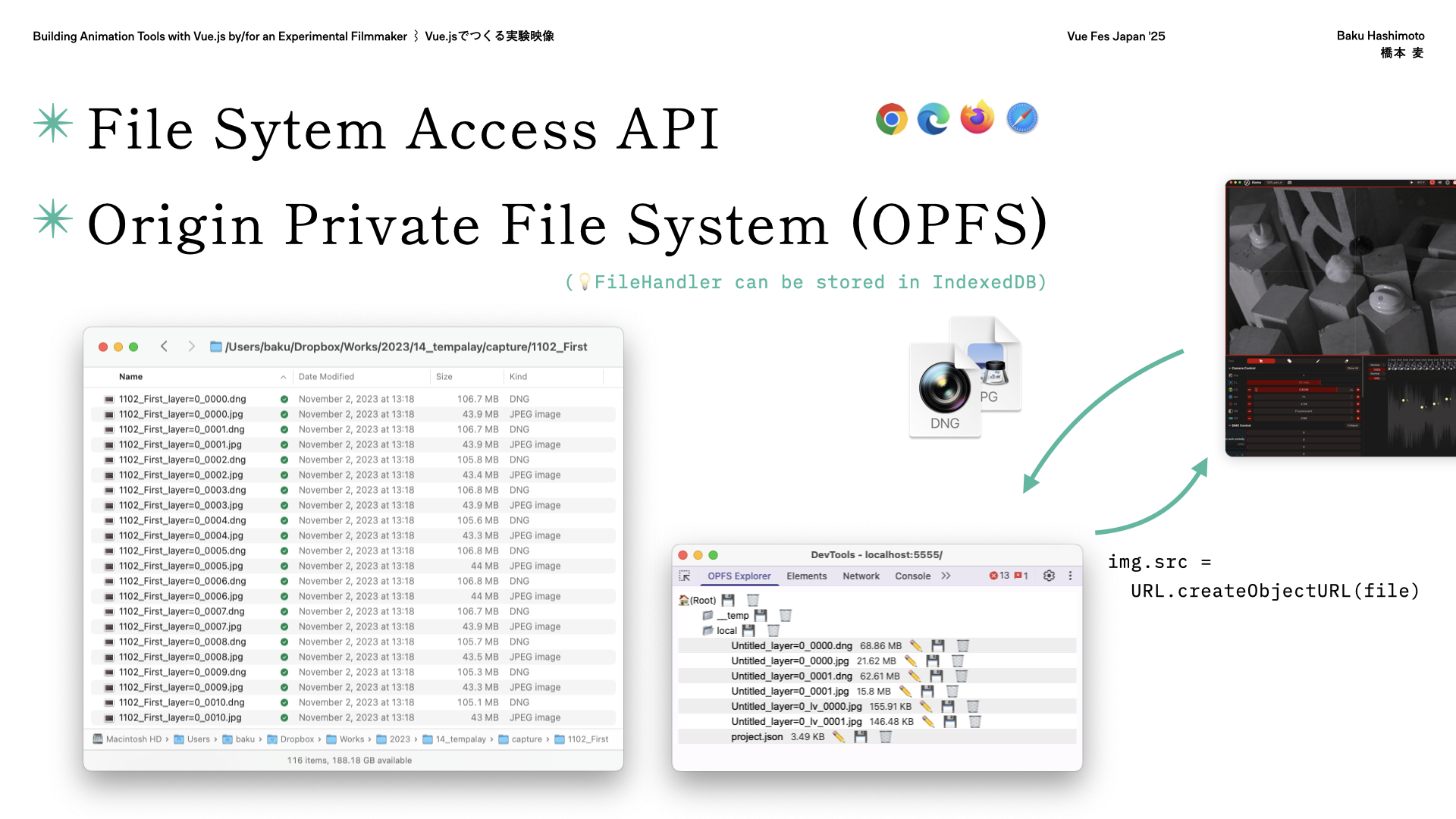Screen dimensions: 1456x819
Task: Switch to the Network tab in DevTools
Action: point(861,576)
